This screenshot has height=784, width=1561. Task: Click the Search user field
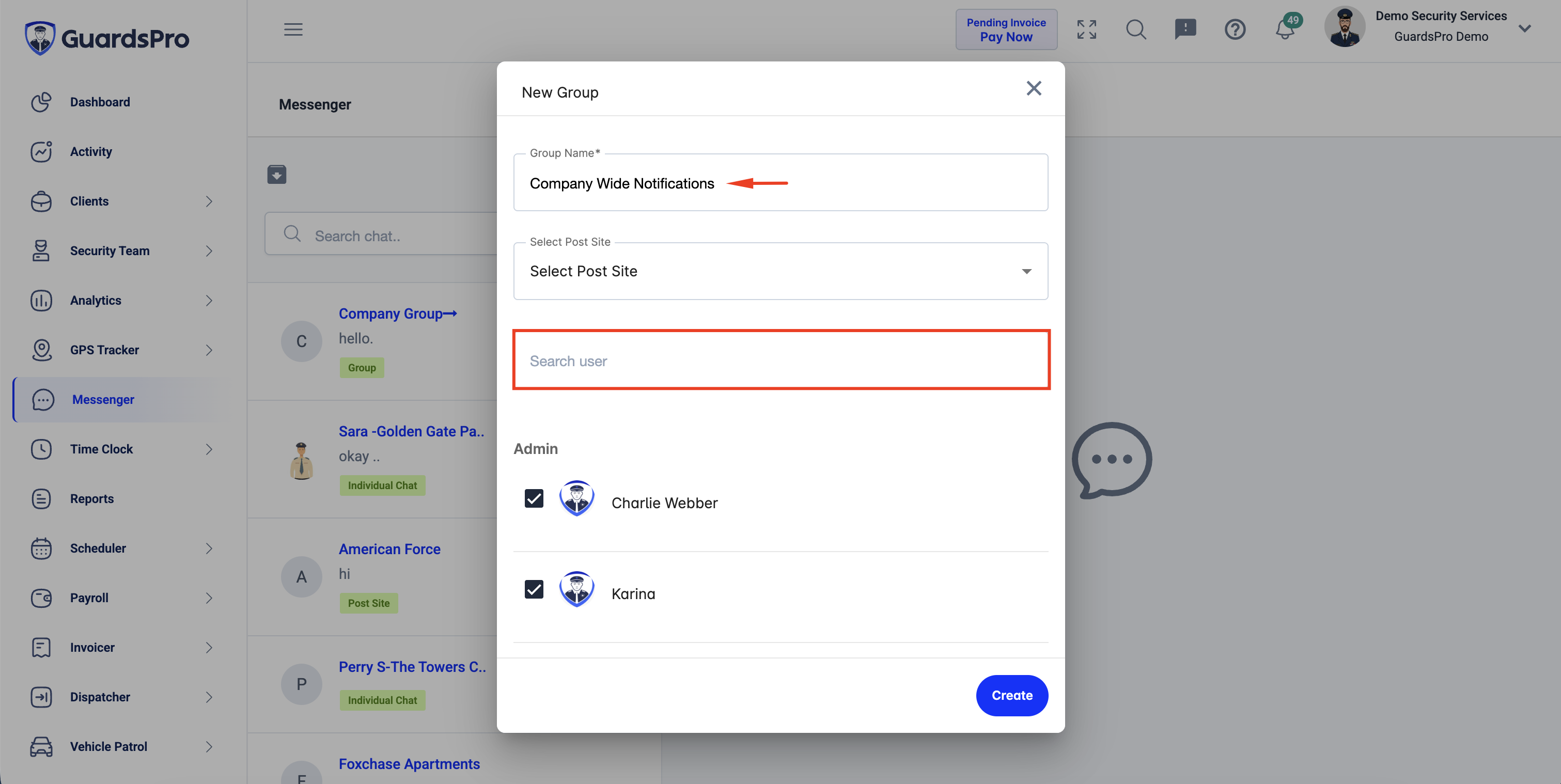point(780,361)
